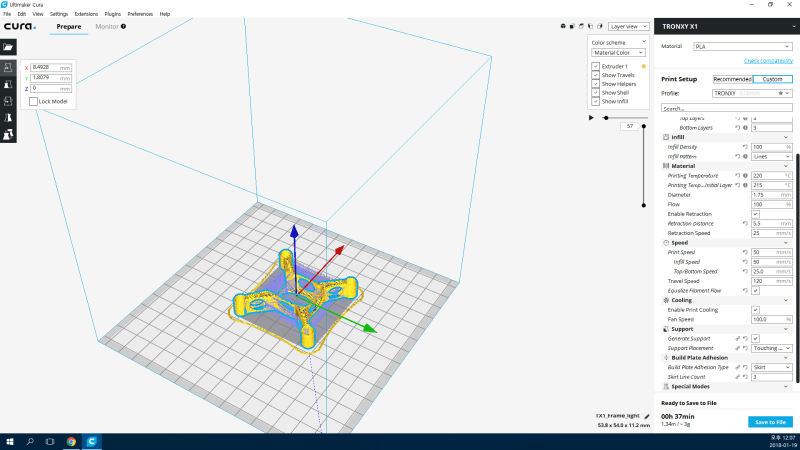Select the Move tool in left toolbar

(x=8, y=67)
